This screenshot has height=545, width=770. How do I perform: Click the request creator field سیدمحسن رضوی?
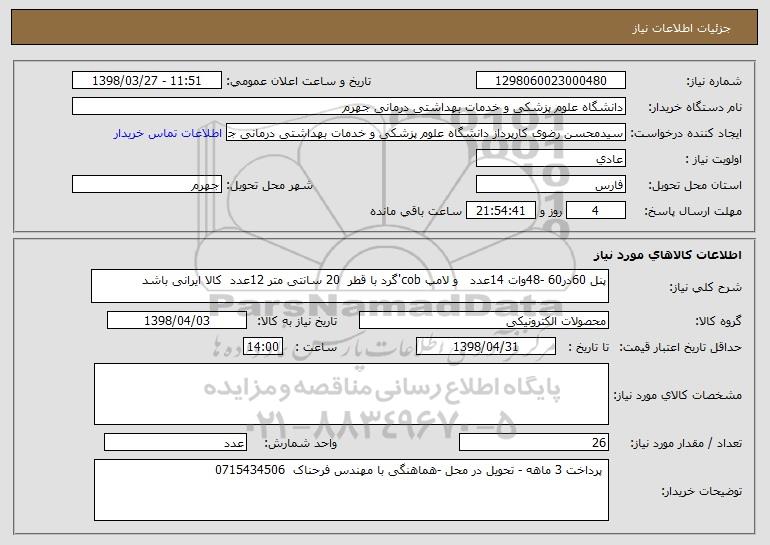[x=426, y=133]
